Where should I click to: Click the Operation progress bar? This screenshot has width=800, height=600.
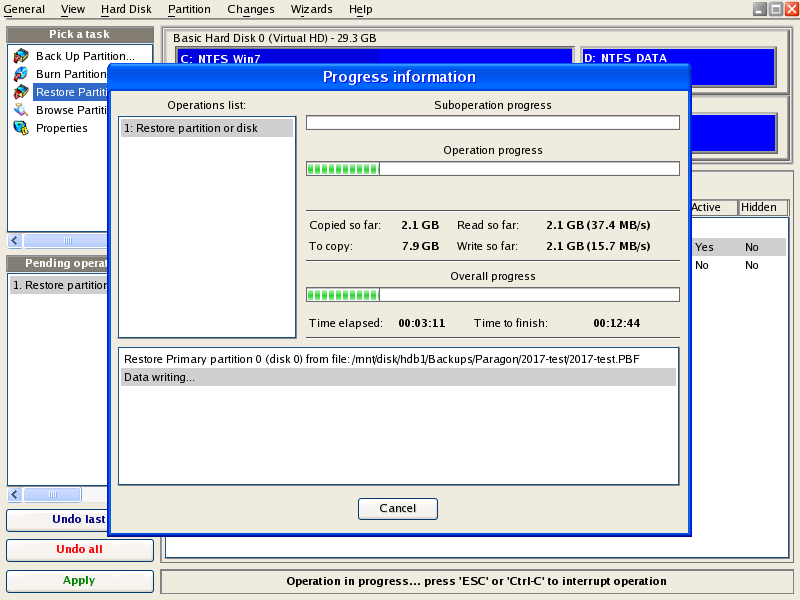492,169
